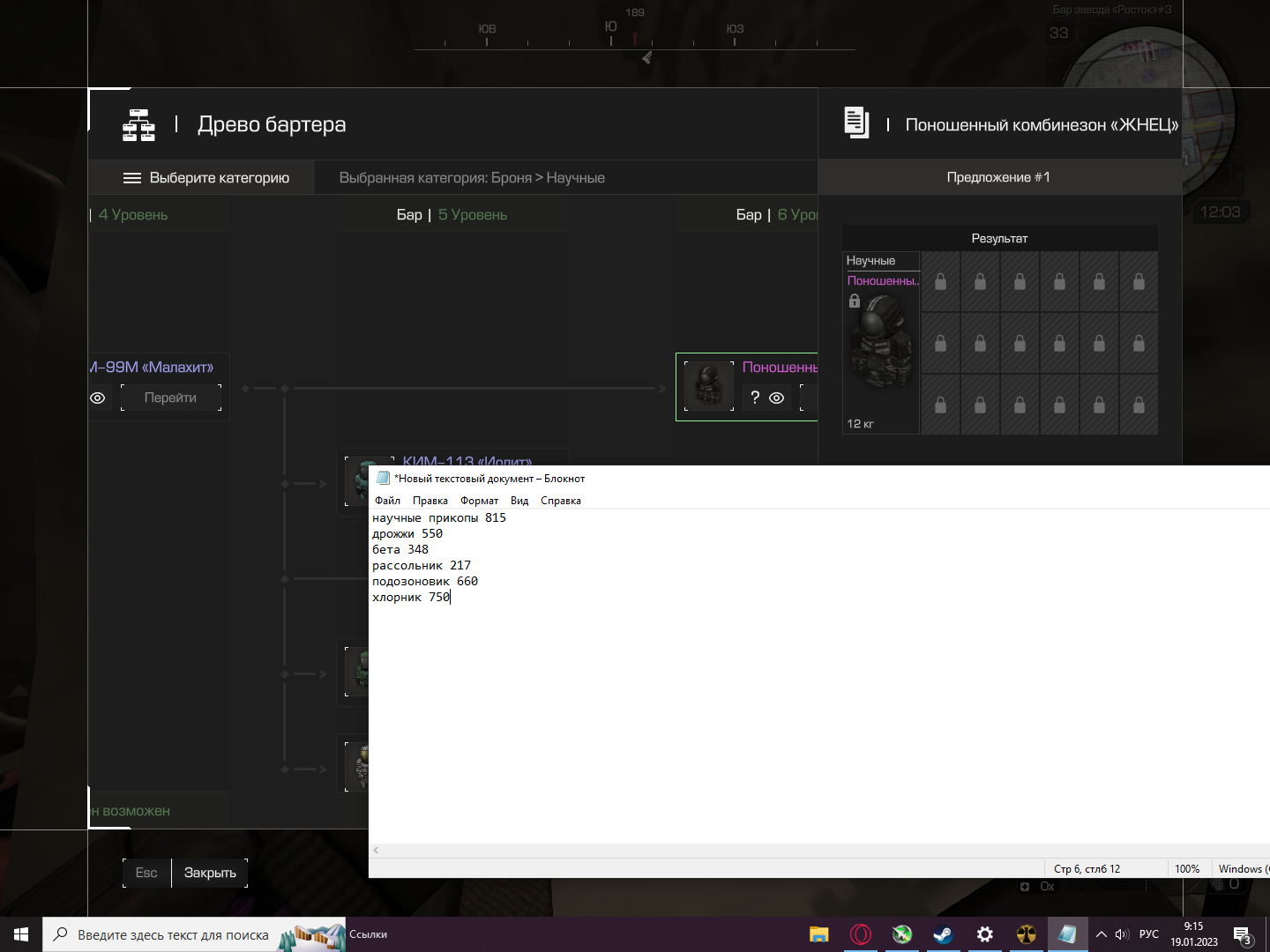The height and width of the screenshot is (952, 1270).
Task: Click the line 'научные прикопы 815' in Notepad
Action: click(439, 518)
